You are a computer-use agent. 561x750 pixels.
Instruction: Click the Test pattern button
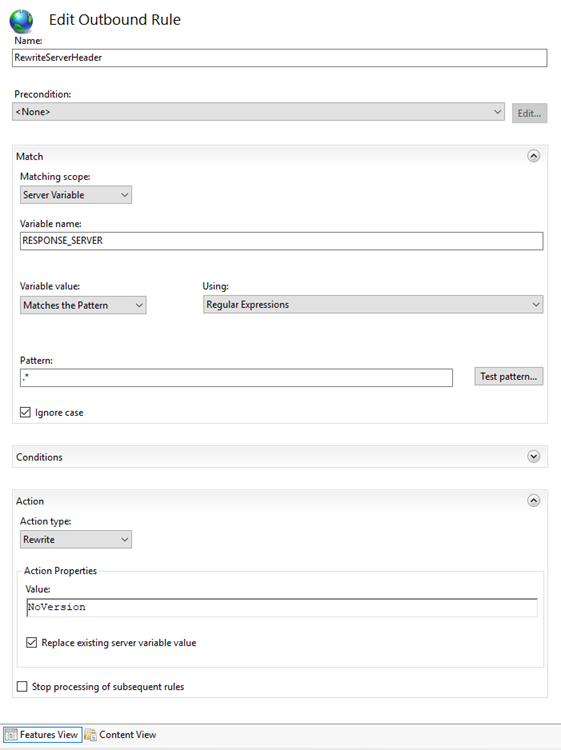[508, 376]
